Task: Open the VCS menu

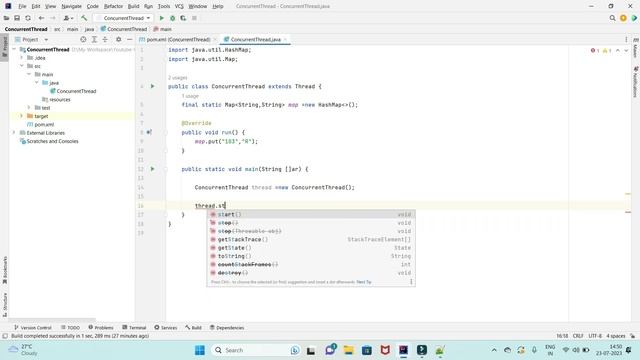Action: tap(179, 6)
